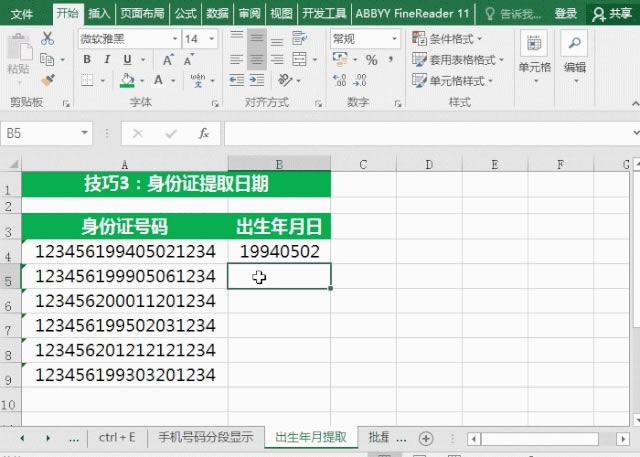Click the percent style icon
The height and width of the screenshot is (457, 640).
pos(371,60)
